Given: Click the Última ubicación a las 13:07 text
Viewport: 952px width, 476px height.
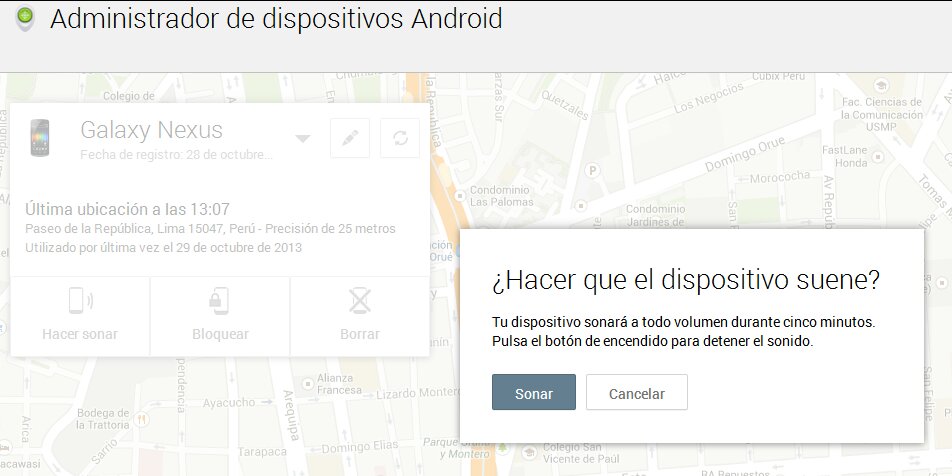Looking at the screenshot, I should click(x=127, y=209).
